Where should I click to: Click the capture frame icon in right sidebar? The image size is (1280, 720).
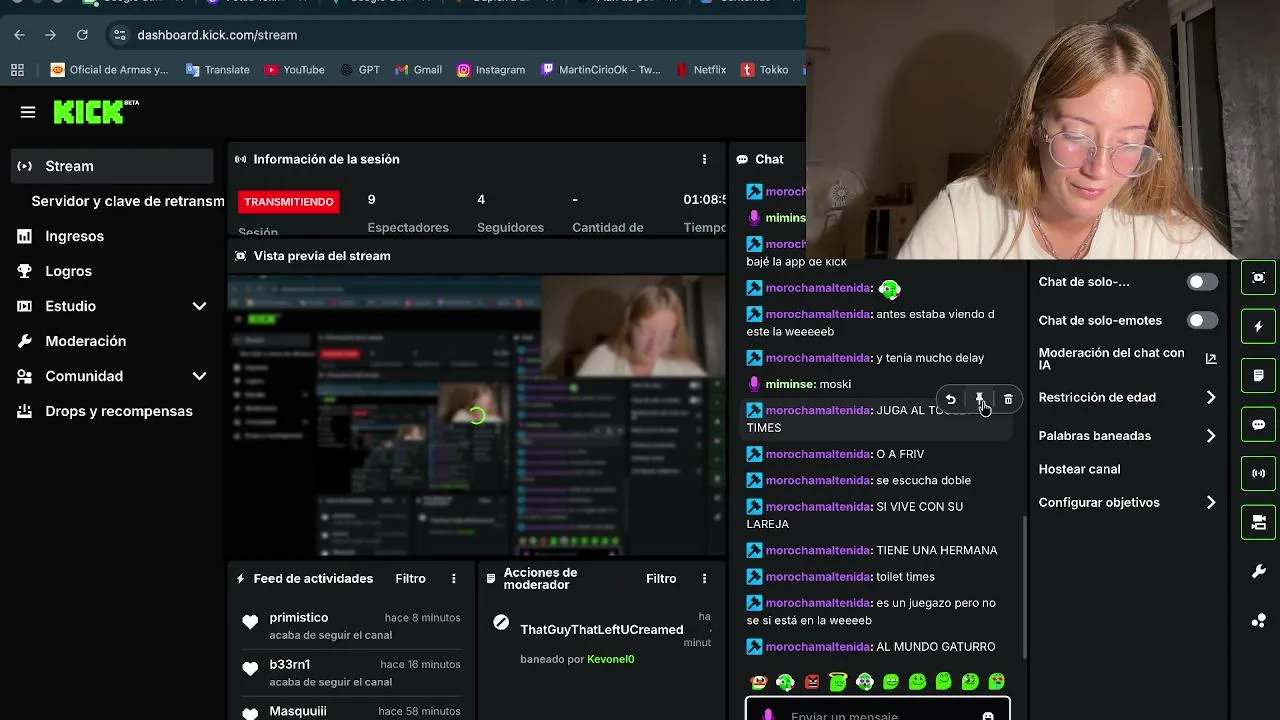pos(1258,278)
